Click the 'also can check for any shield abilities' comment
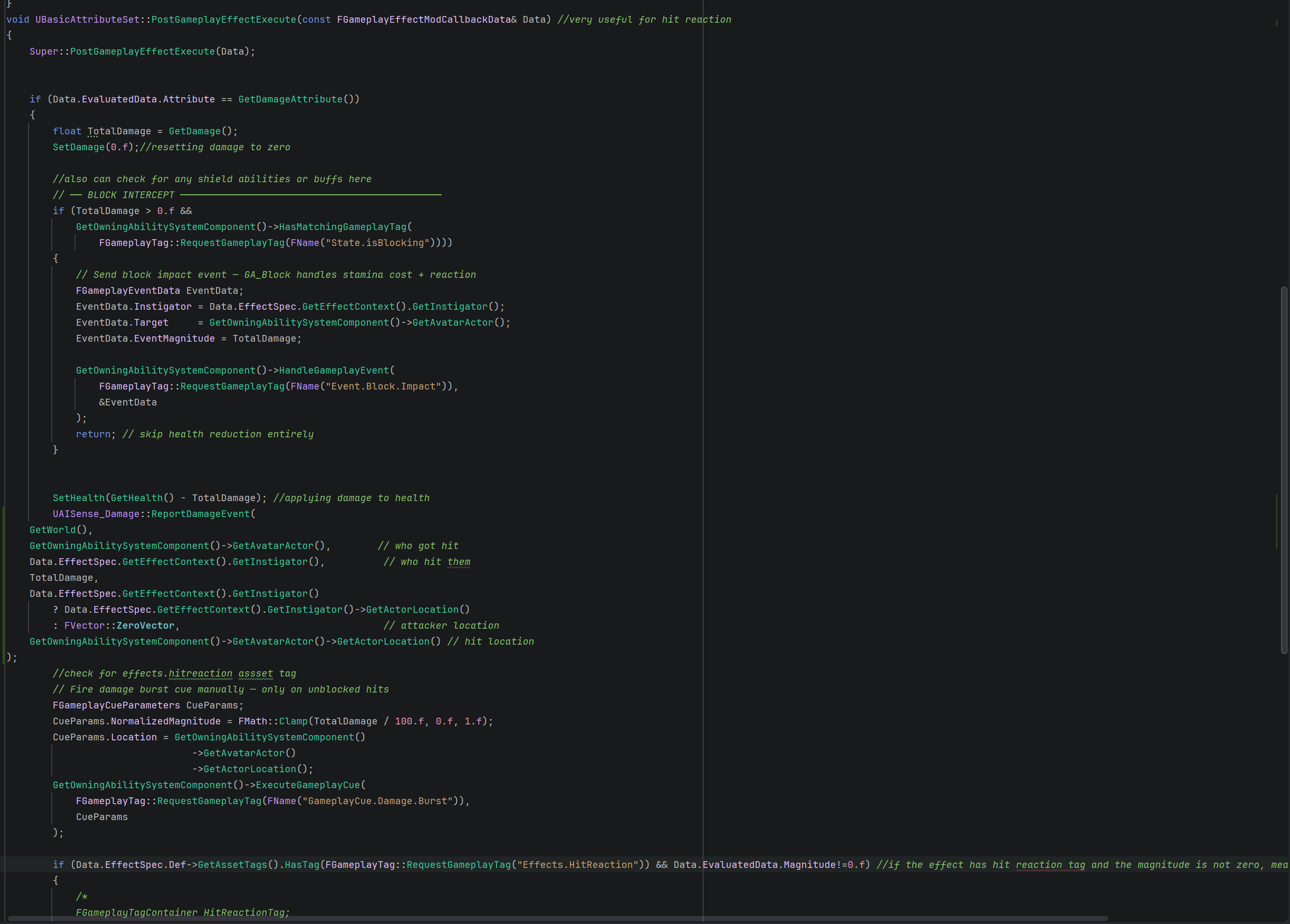Image resolution: width=1290 pixels, height=924 pixels. click(212, 178)
